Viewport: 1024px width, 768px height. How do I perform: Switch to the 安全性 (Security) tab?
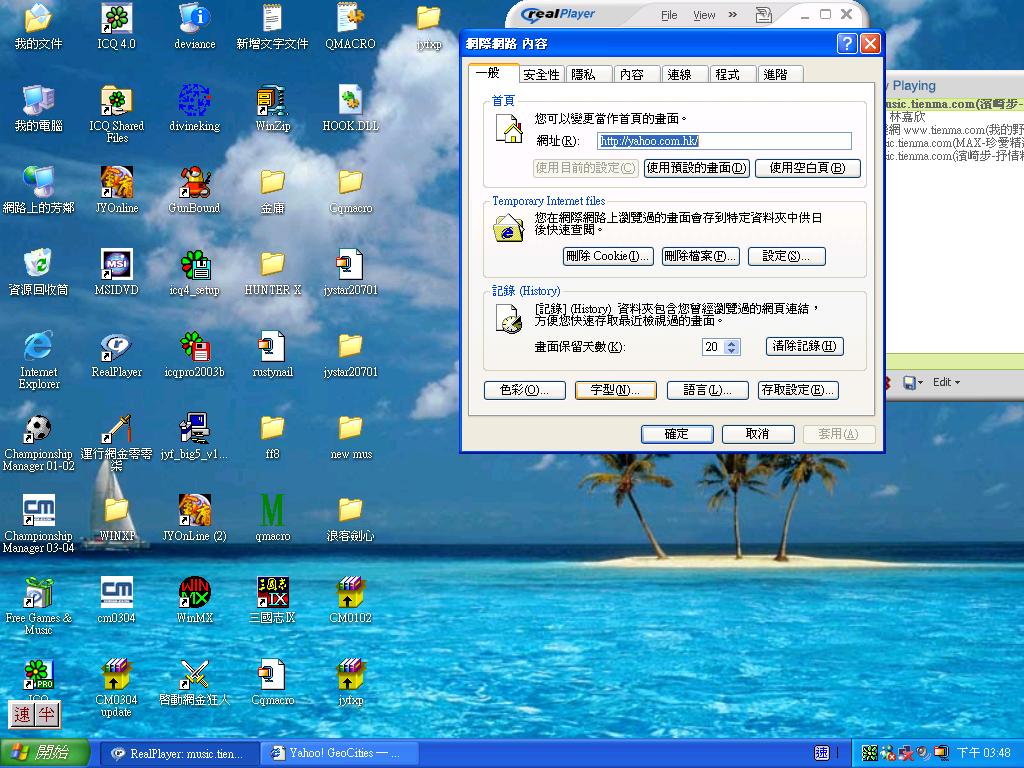tap(541, 74)
